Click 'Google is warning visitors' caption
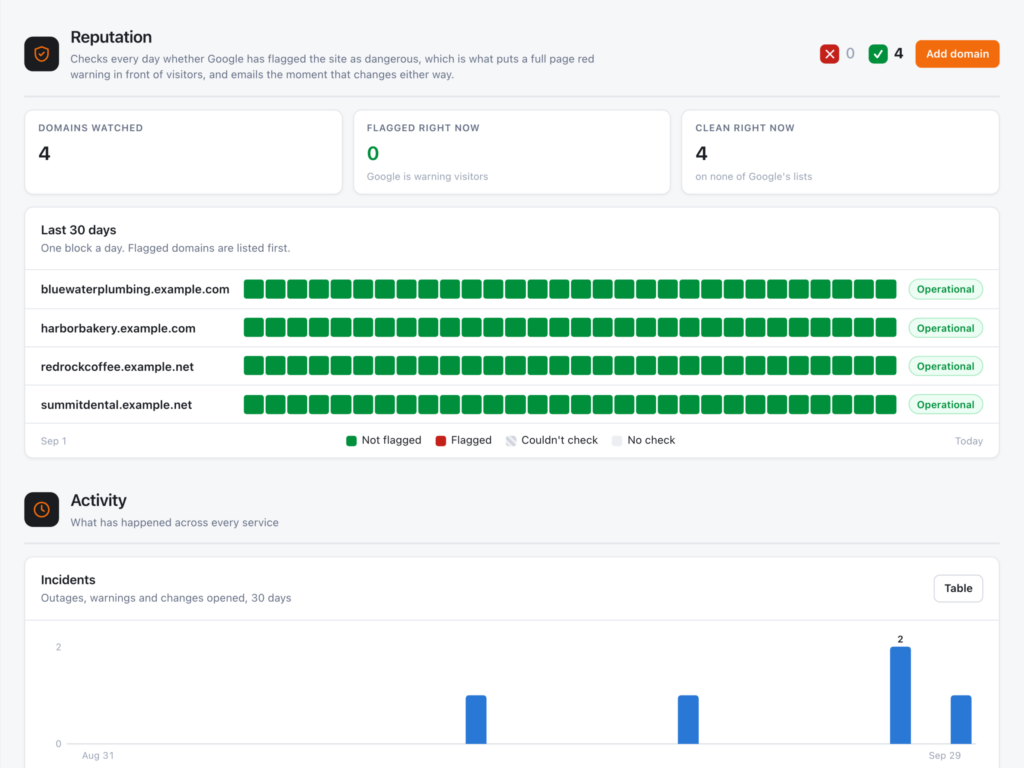This screenshot has height=768, width=1024. click(427, 176)
